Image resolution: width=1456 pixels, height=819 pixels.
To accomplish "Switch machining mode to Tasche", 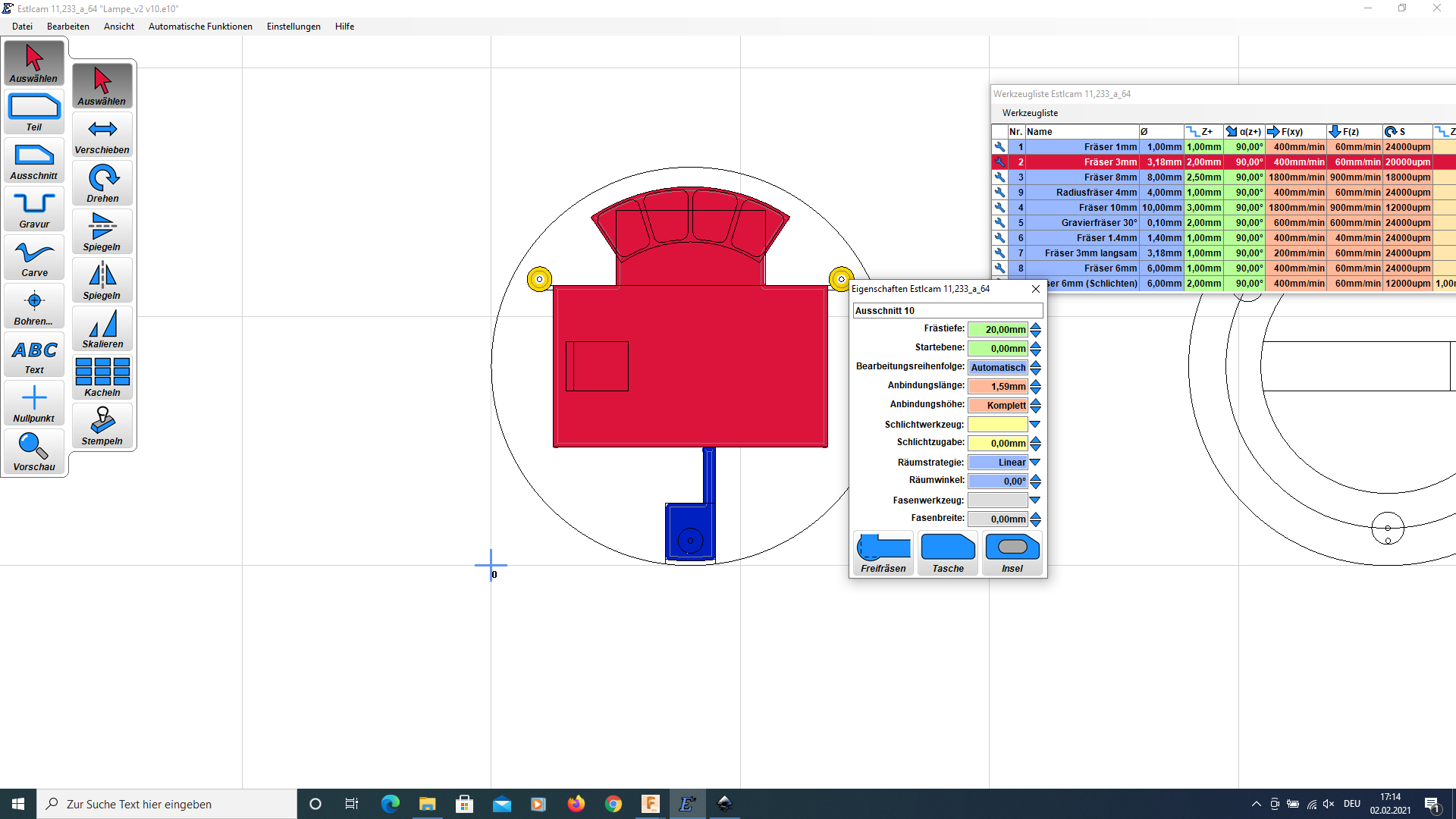I will (x=948, y=553).
